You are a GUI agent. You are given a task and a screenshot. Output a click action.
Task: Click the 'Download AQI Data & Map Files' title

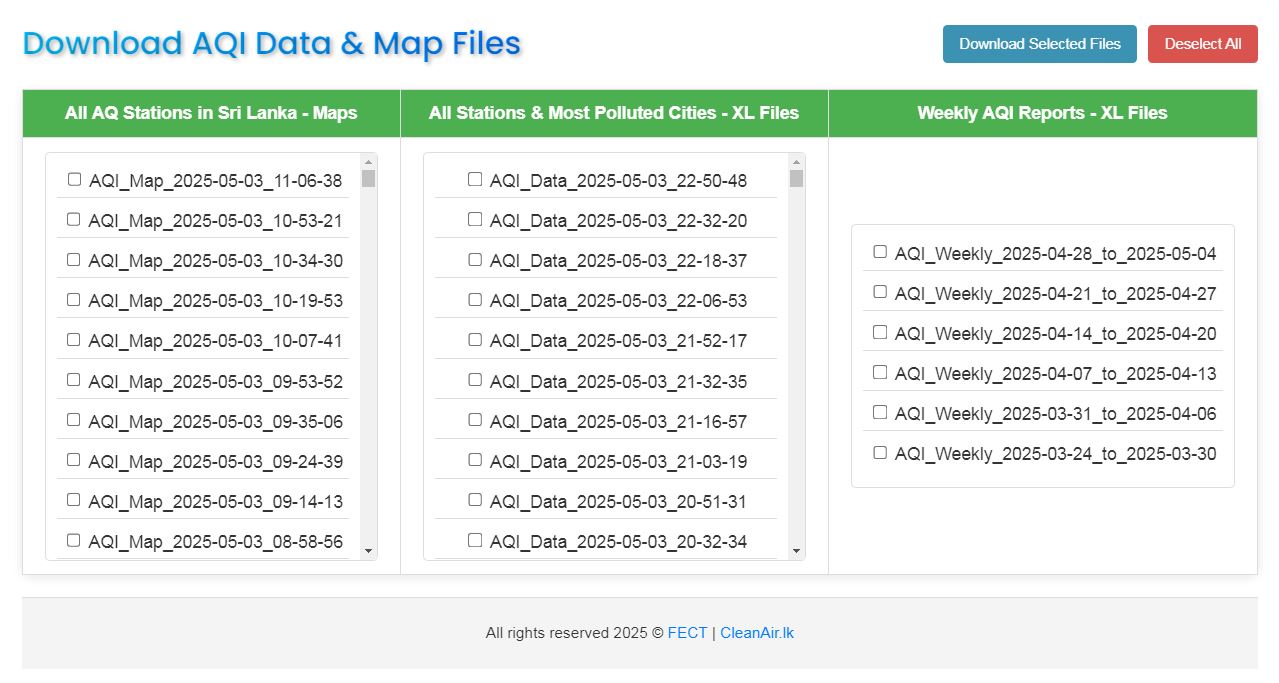pyautogui.click(x=272, y=43)
